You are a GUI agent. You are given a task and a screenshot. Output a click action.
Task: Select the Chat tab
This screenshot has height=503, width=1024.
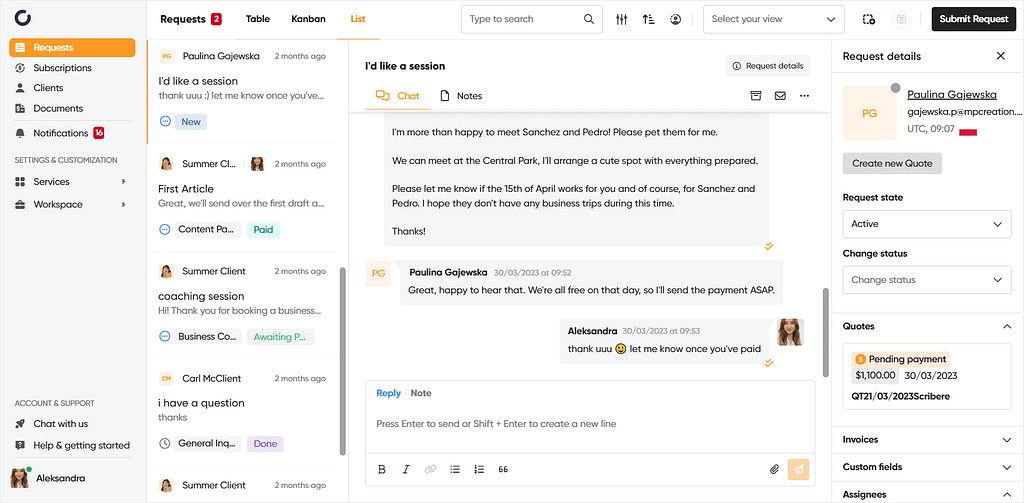(397, 96)
